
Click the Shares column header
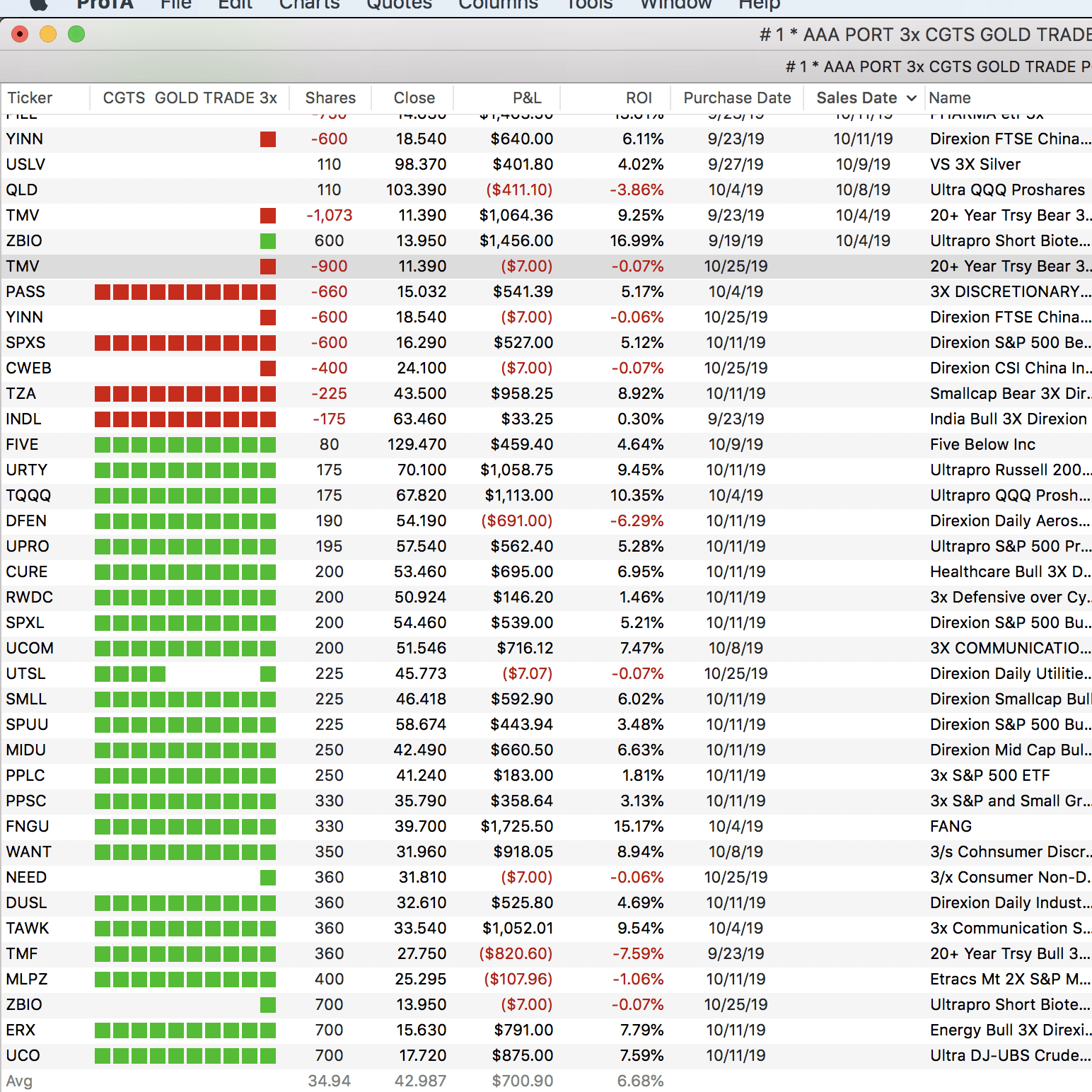pyautogui.click(x=330, y=98)
